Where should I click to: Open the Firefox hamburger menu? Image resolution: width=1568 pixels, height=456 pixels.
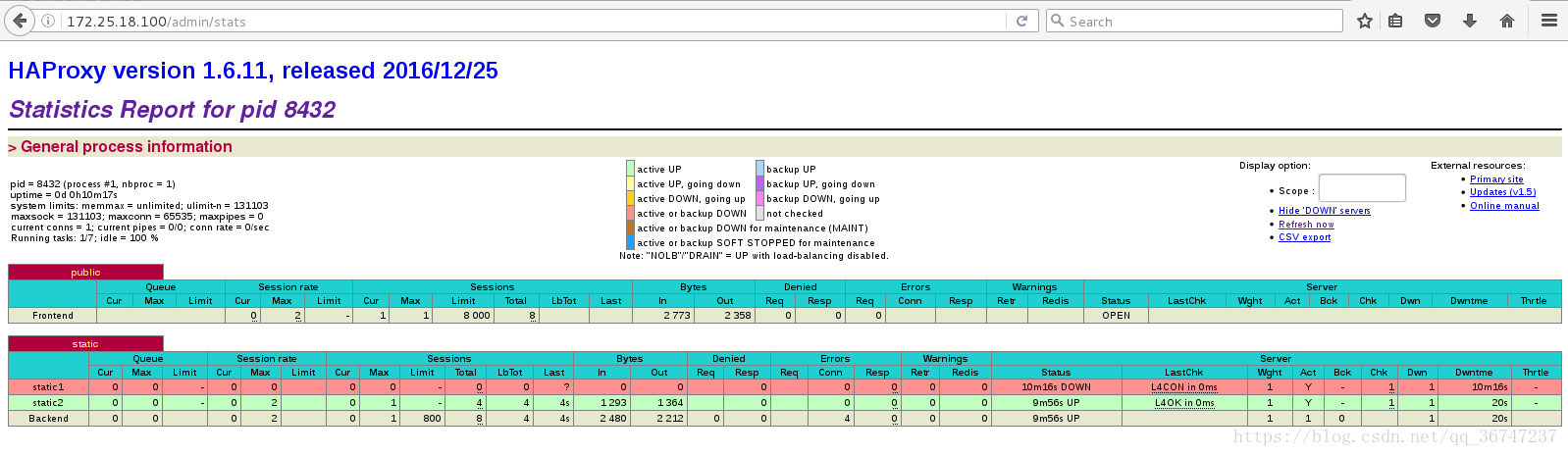pos(1549,21)
